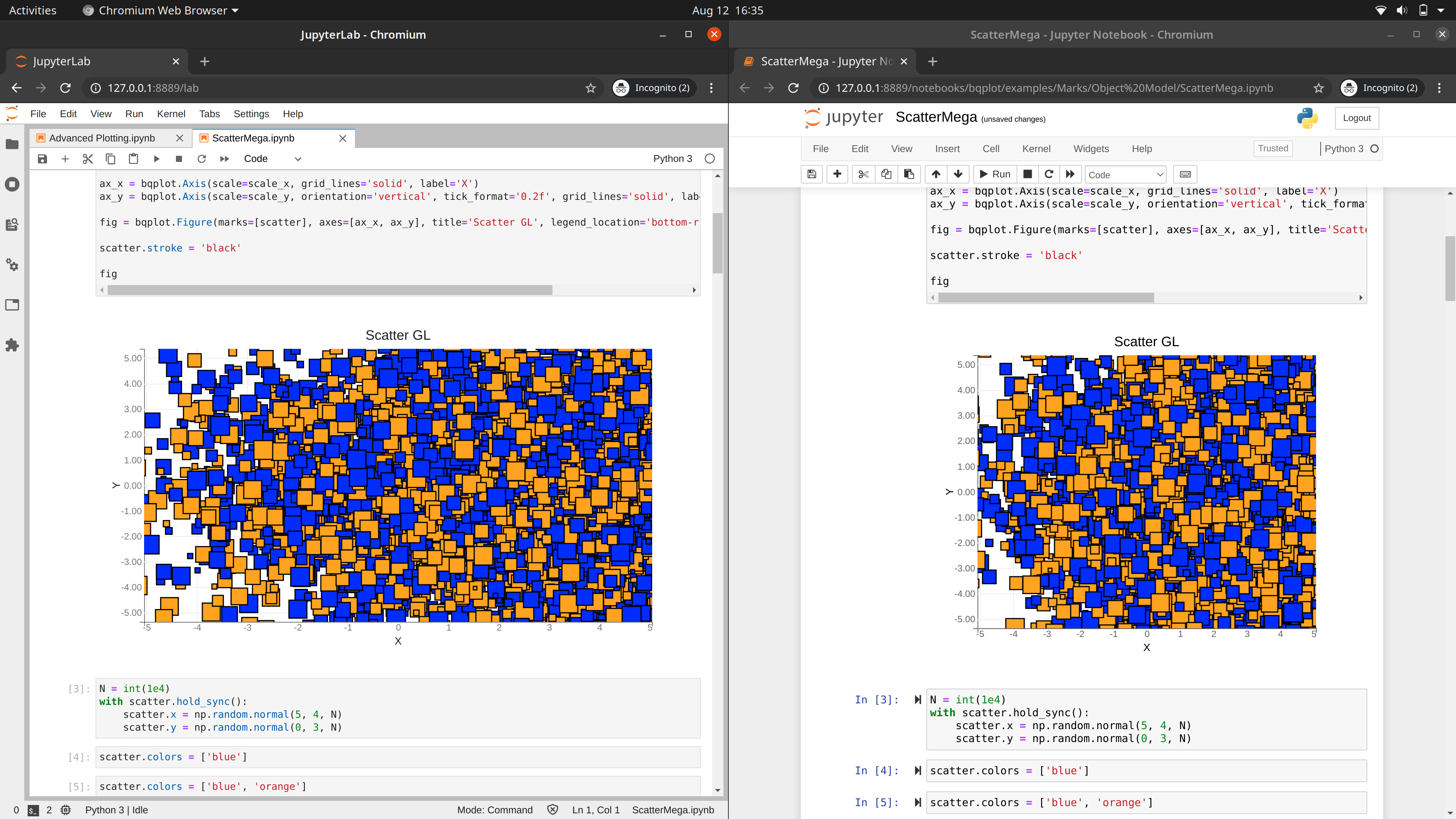Click horizontal scrollbar under JupyterLab code cell
The height and width of the screenshot is (819, 1456).
pos(330,290)
